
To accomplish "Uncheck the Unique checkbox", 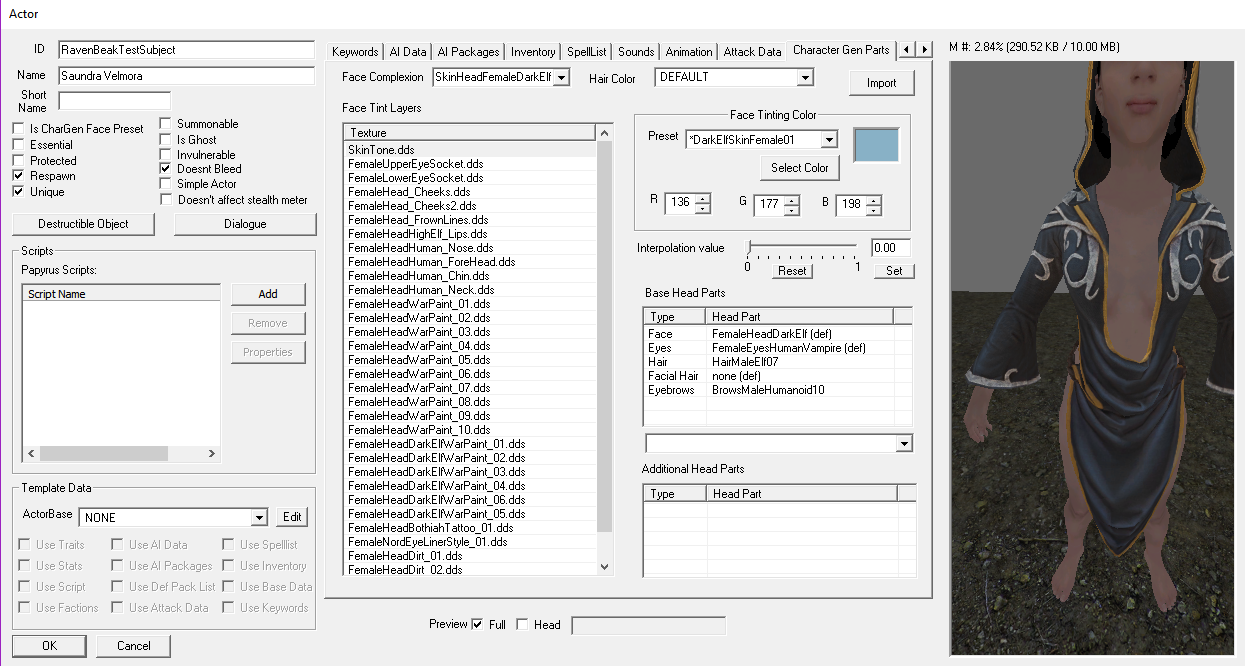I will 18,192.
